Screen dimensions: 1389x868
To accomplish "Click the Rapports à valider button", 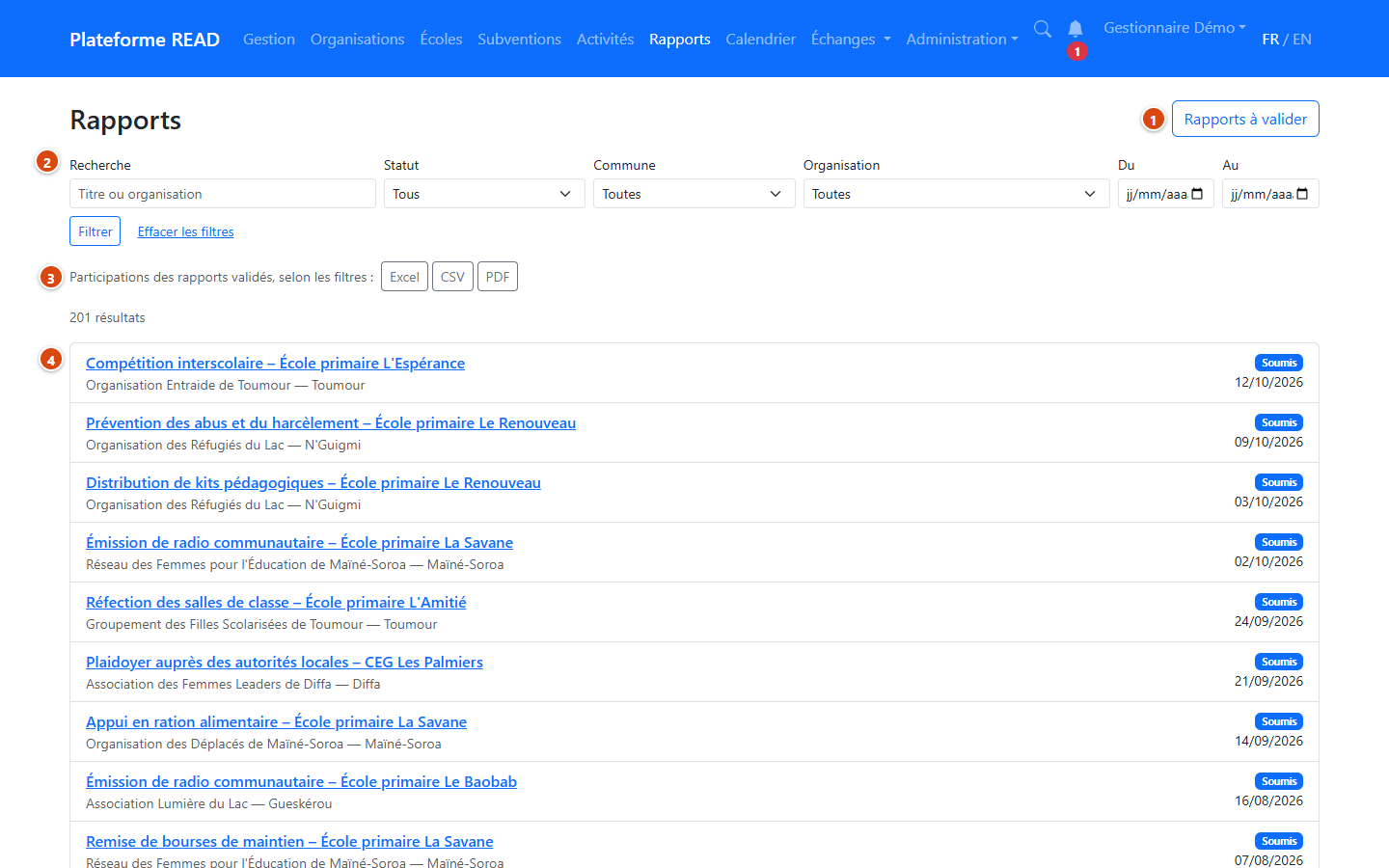I will click(x=1245, y=119).
